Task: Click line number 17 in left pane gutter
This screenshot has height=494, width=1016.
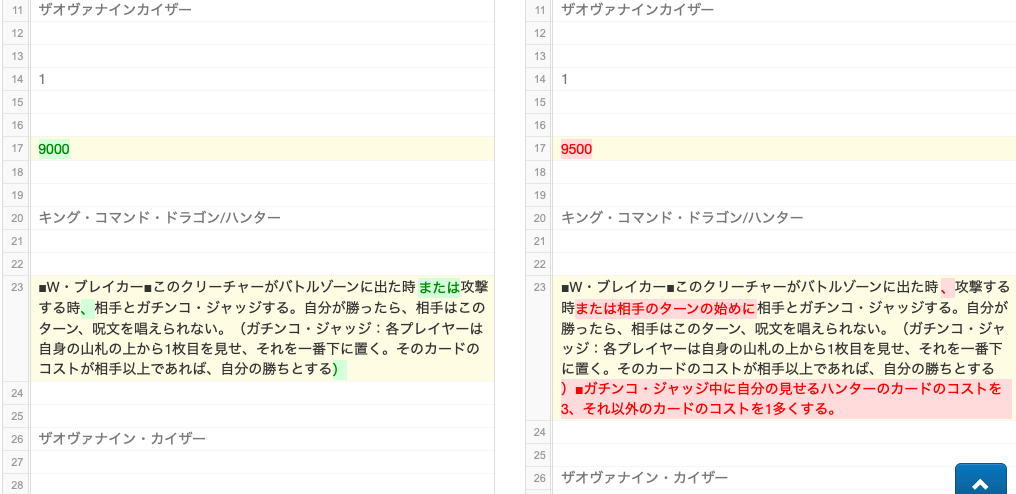Action: click(x=17, y=148)
